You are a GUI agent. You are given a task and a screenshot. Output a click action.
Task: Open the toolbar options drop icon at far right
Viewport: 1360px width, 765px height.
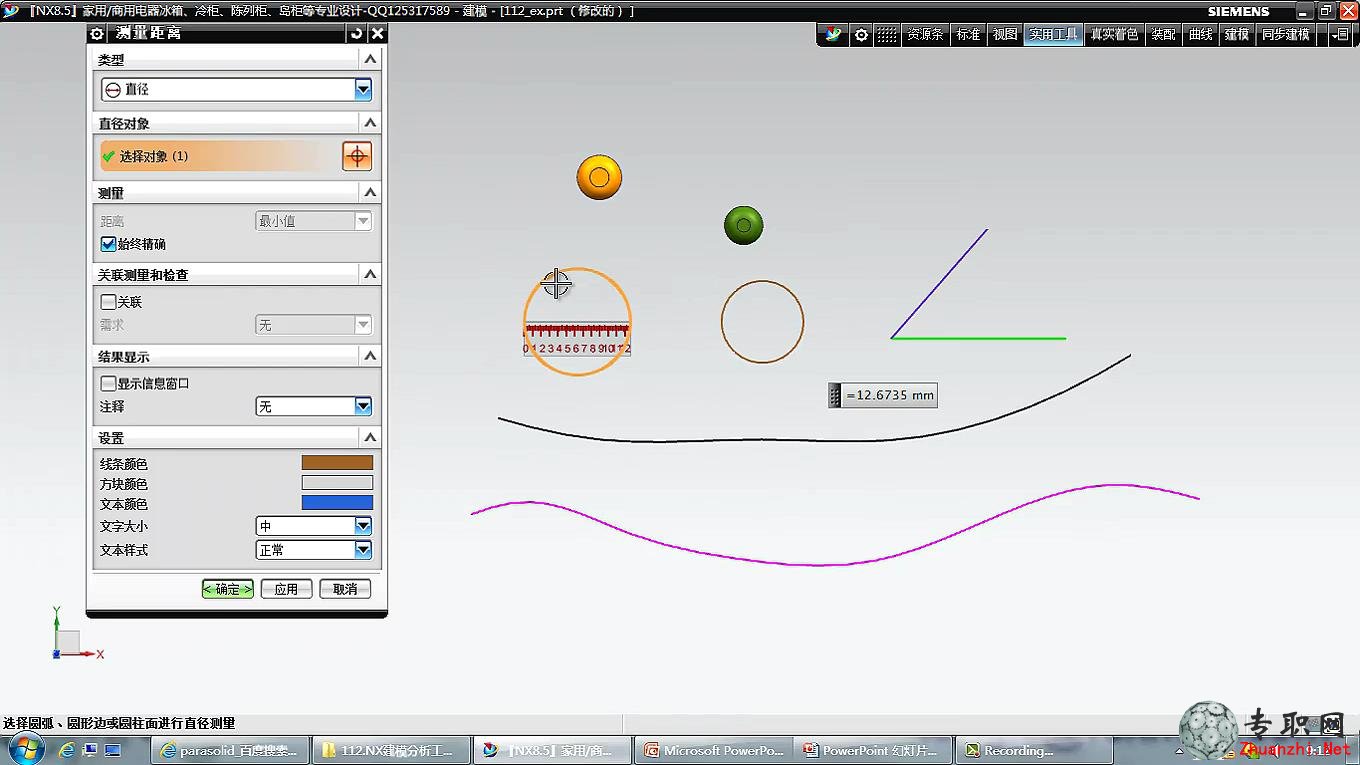click(x=1340, y=34)
